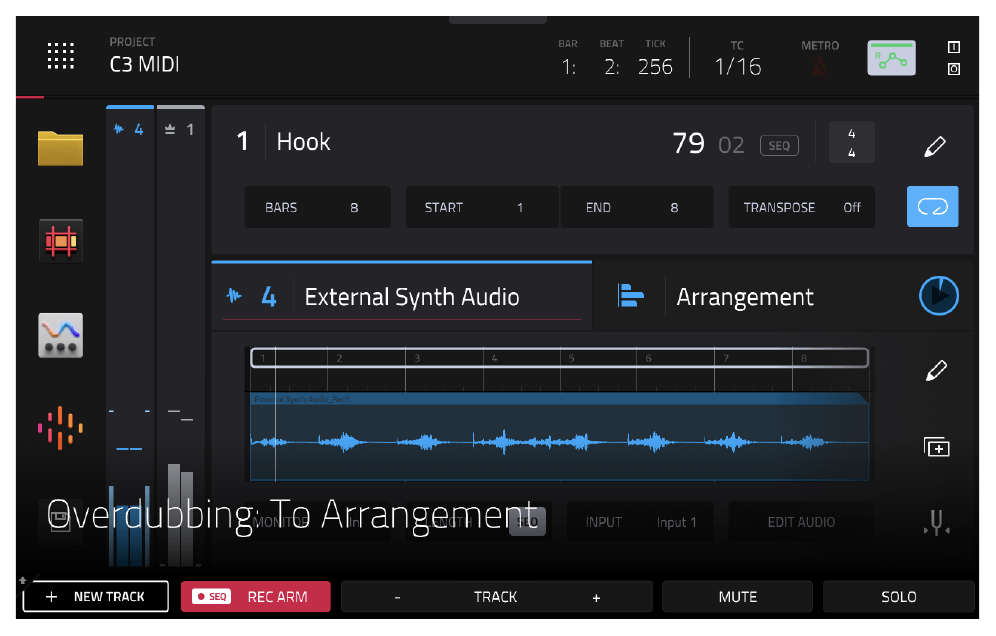
Task: Change the START value field
Action: [481, 207]
